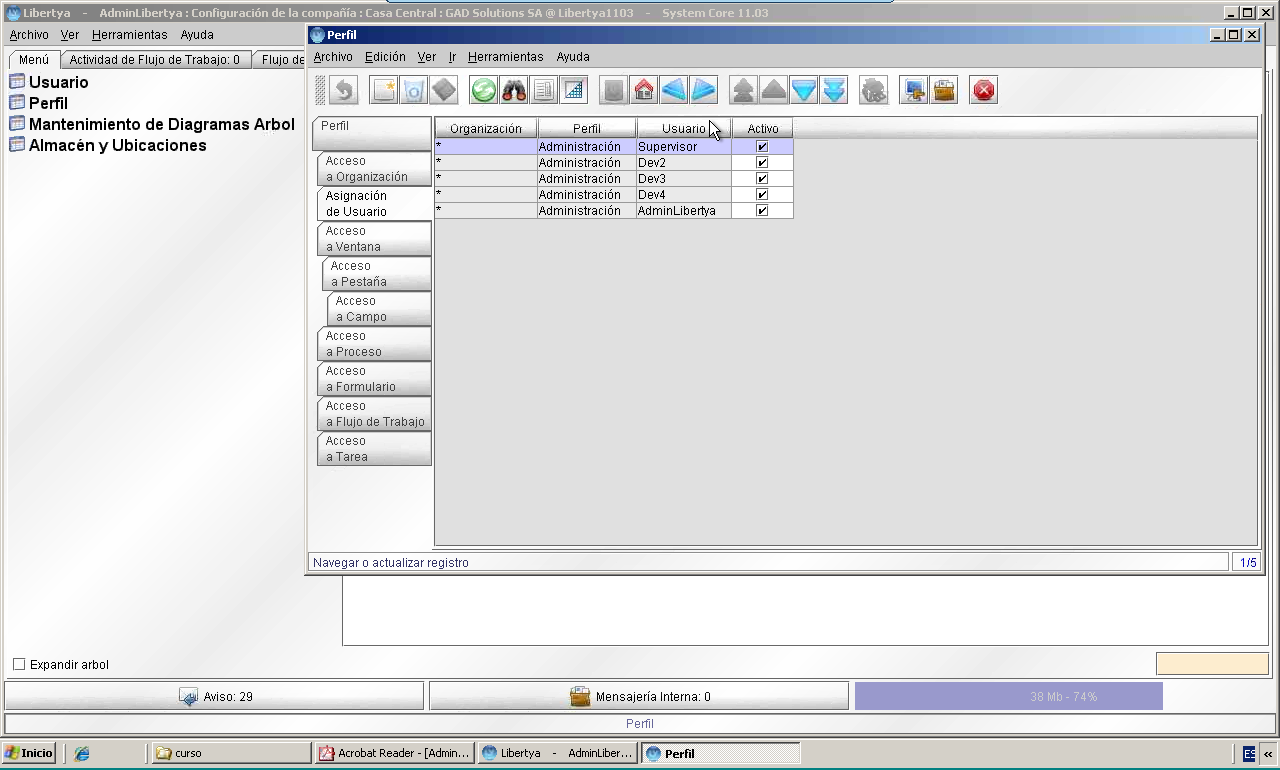
Task: Open Archivo menu in Perfil window
Action: coord(333,57)
